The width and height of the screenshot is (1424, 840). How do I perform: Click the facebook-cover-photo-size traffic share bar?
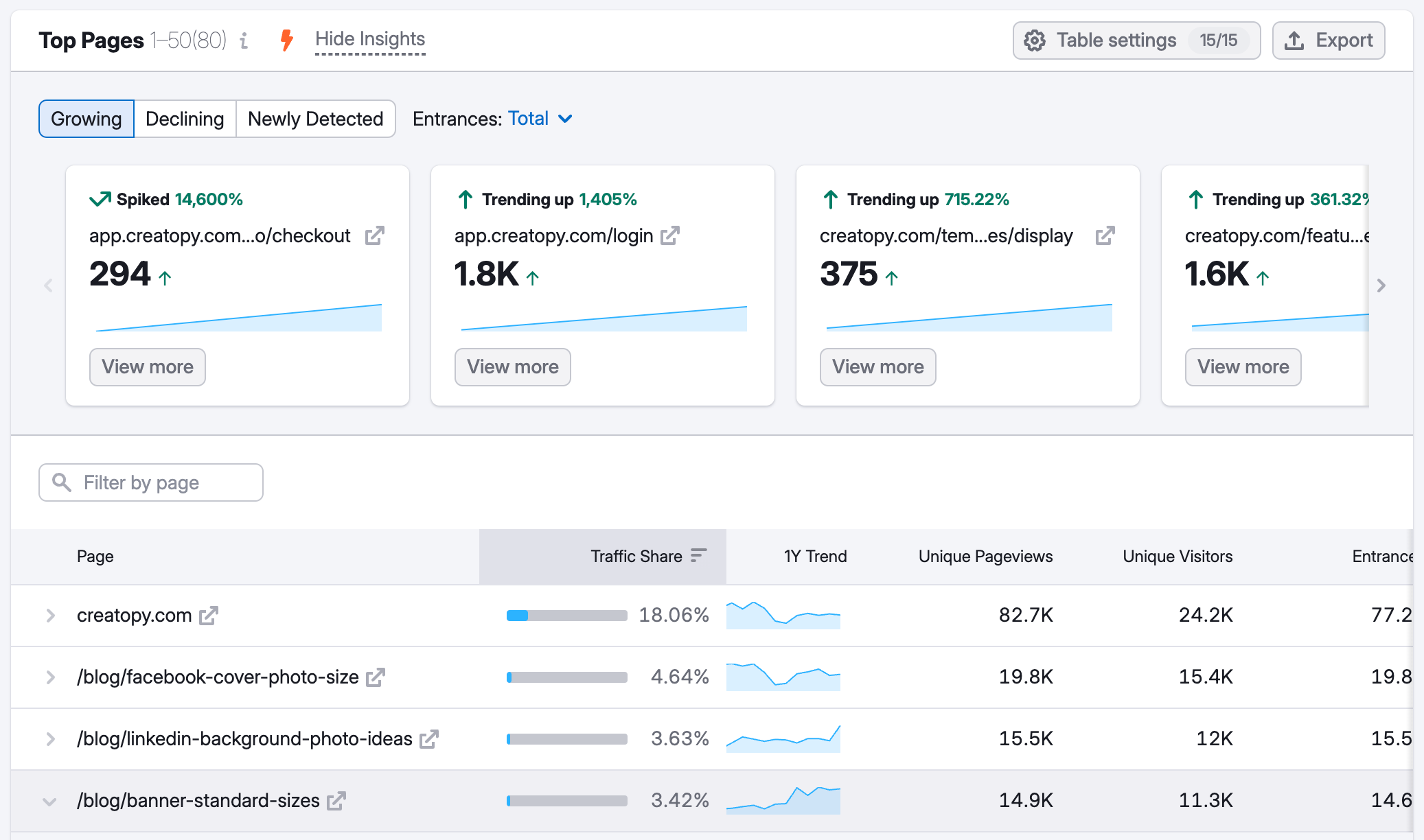tap(567, 677)
